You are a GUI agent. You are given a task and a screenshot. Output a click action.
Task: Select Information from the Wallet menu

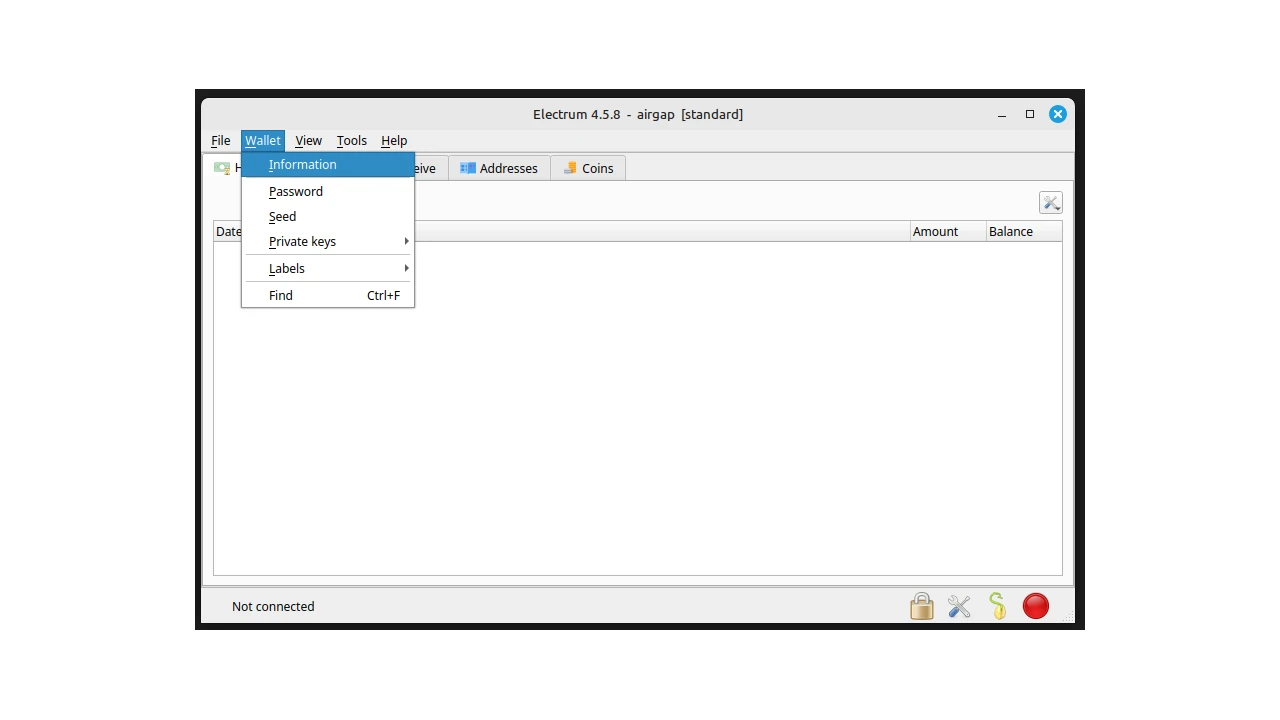(303, 165)
